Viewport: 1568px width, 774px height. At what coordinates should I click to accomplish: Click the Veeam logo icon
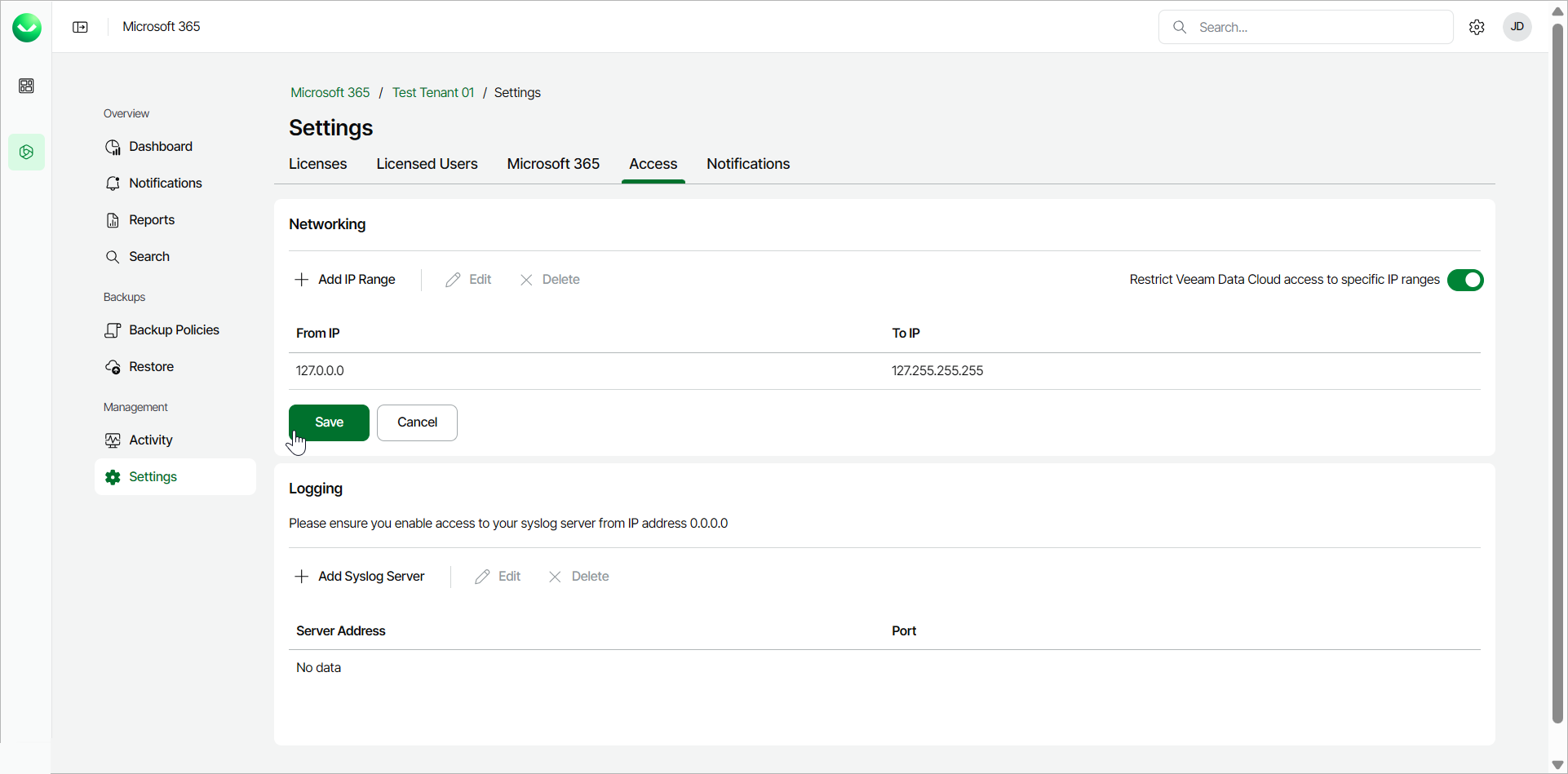[27, 28]
